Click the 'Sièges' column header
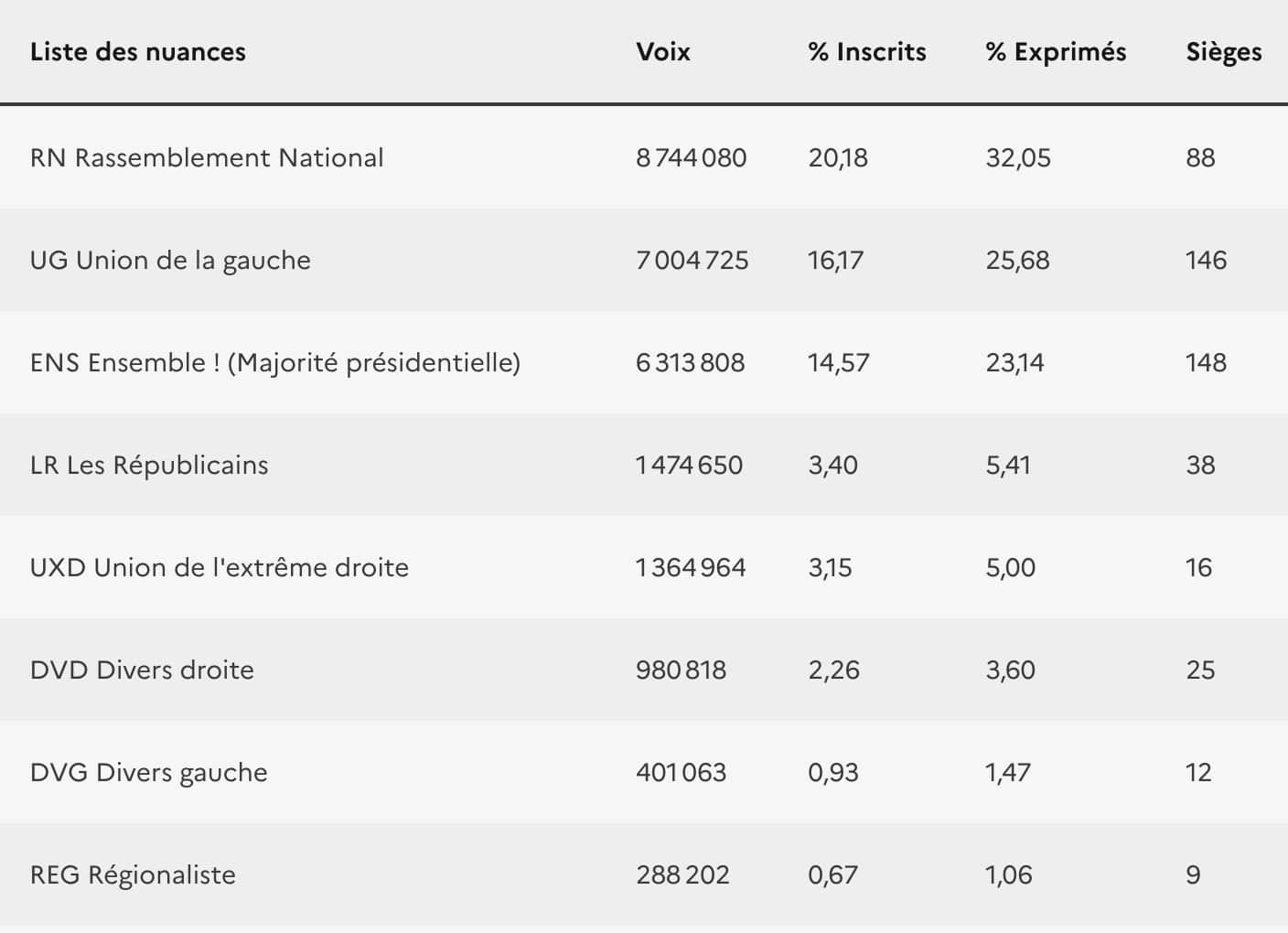The image size is (1288, 933). pyautogui.click(x=1223, y=52)
